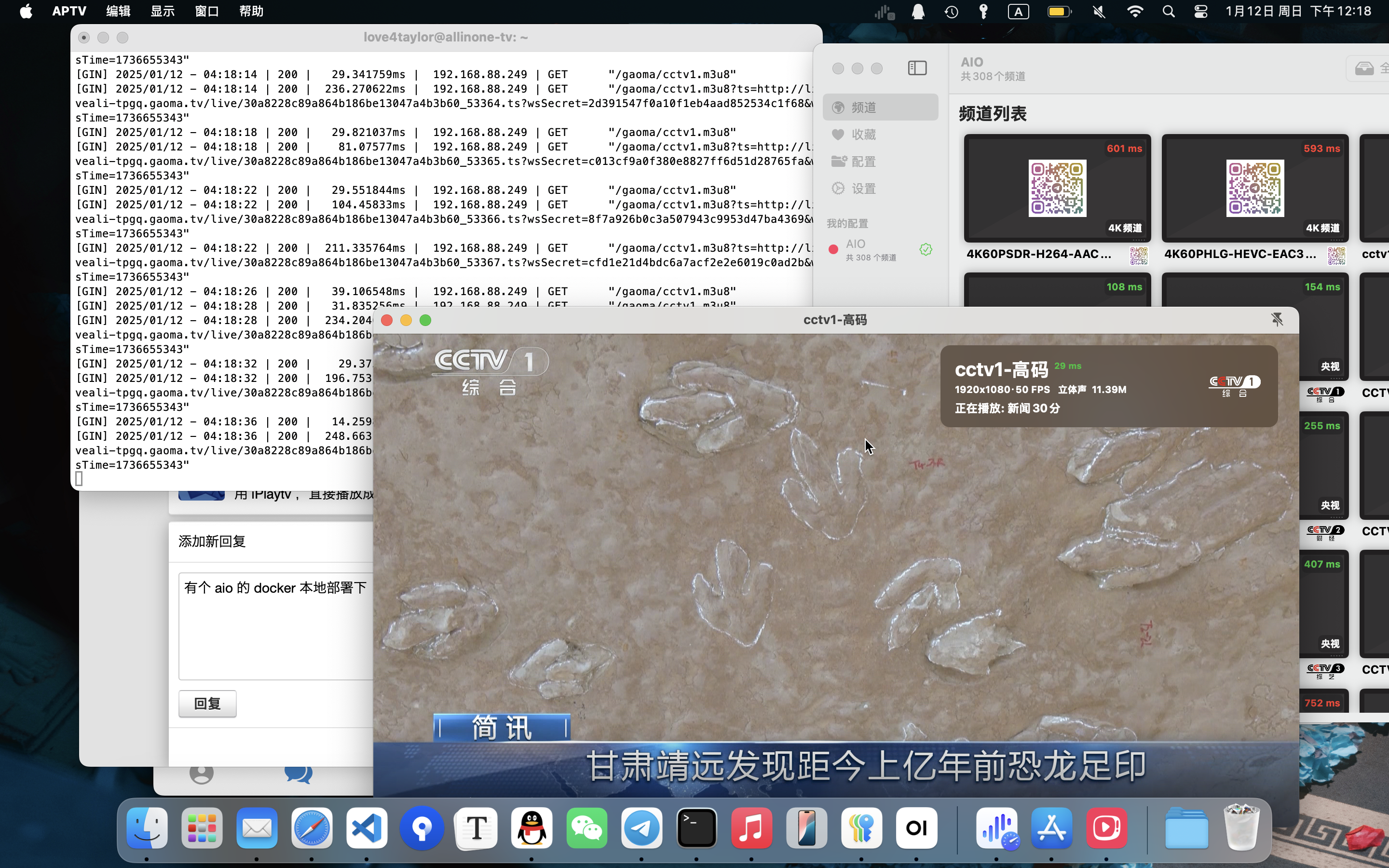
Task: Open Wi-Fi status menu
Action: click(x=1134, y=12)
